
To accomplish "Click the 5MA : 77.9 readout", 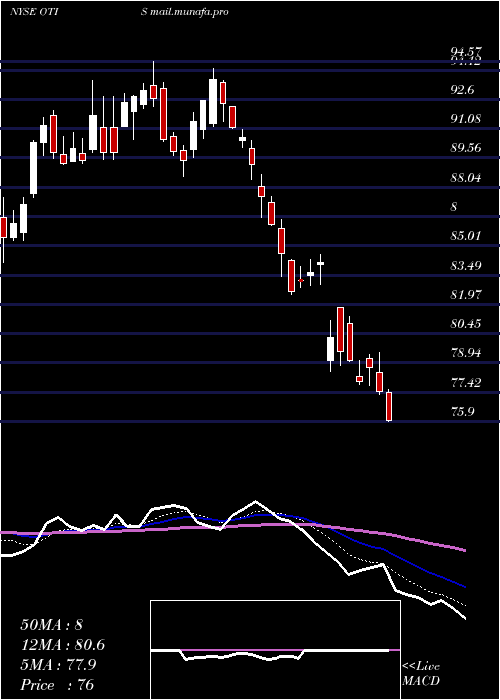I will 59,666.
